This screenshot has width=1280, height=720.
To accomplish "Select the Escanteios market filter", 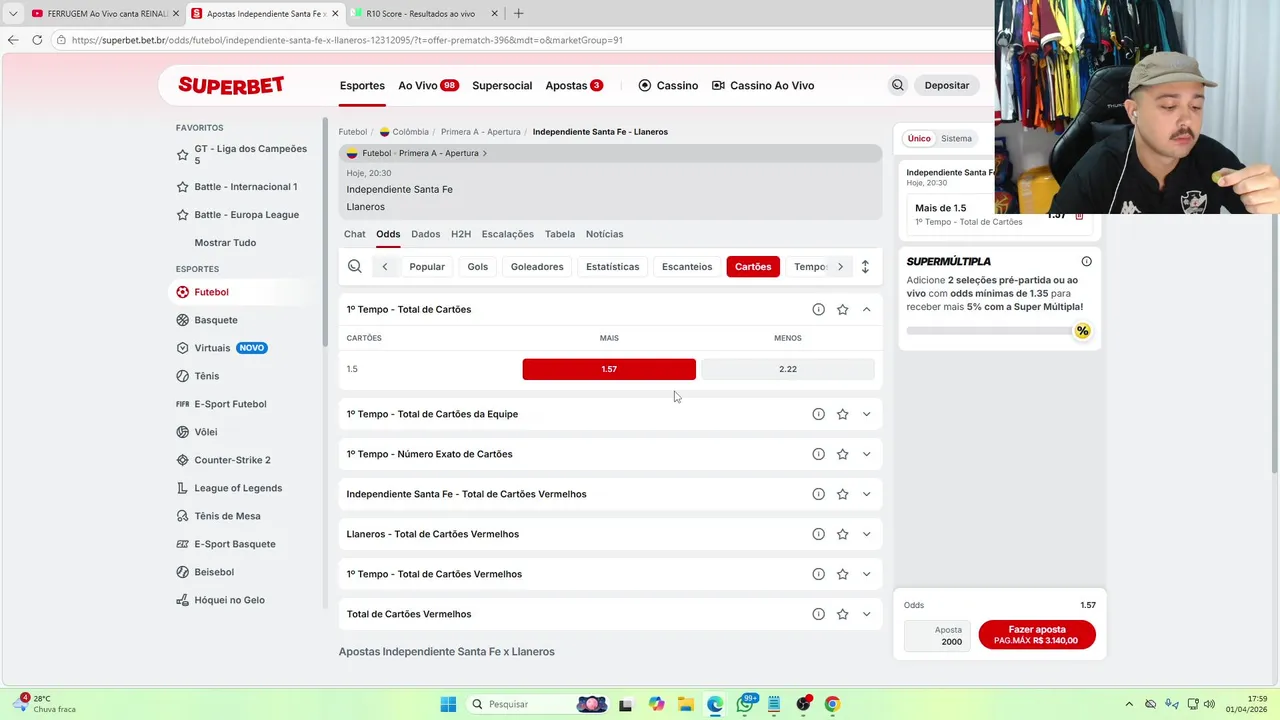I will click(687, 267).
